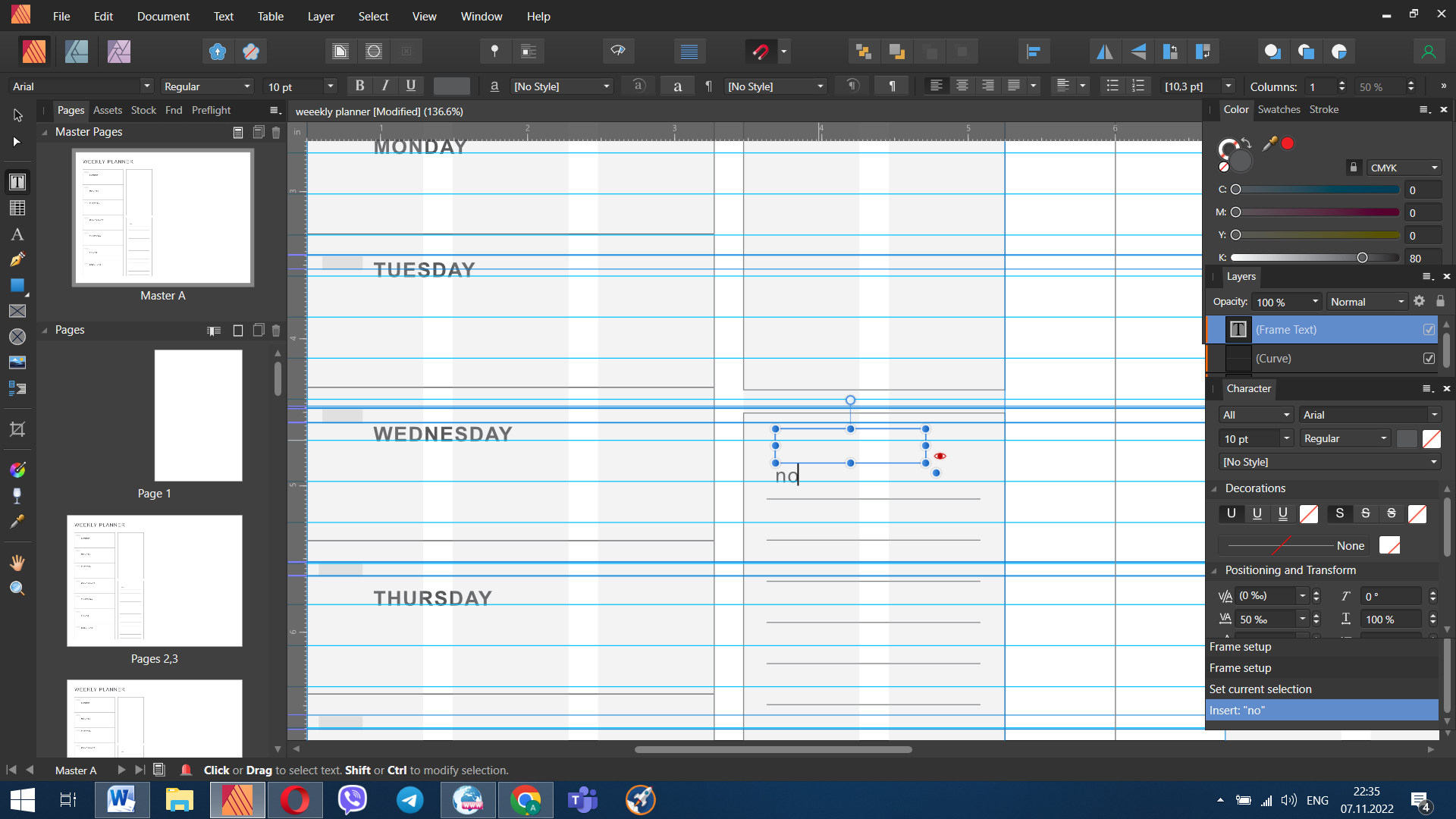The image size is (1456, 819).
Task: Select the Zoom tool
Action: (17, 588)
